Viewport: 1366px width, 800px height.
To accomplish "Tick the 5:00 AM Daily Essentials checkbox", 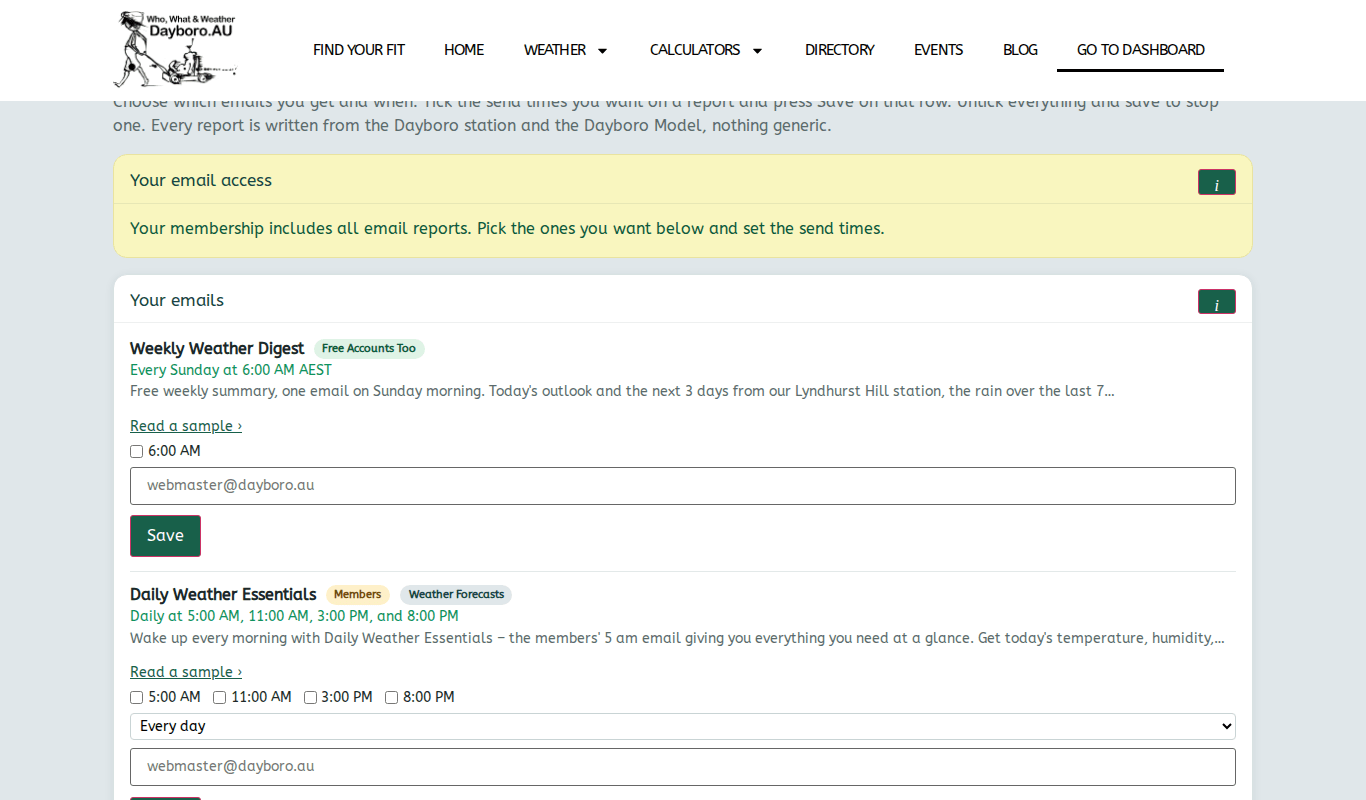I will tap(137, 698).
